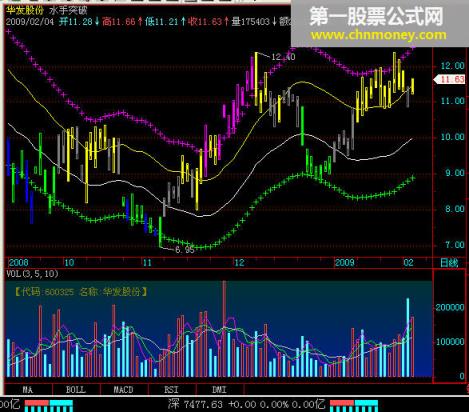Click the date 2009/02/04 in the header

(30, 22)
